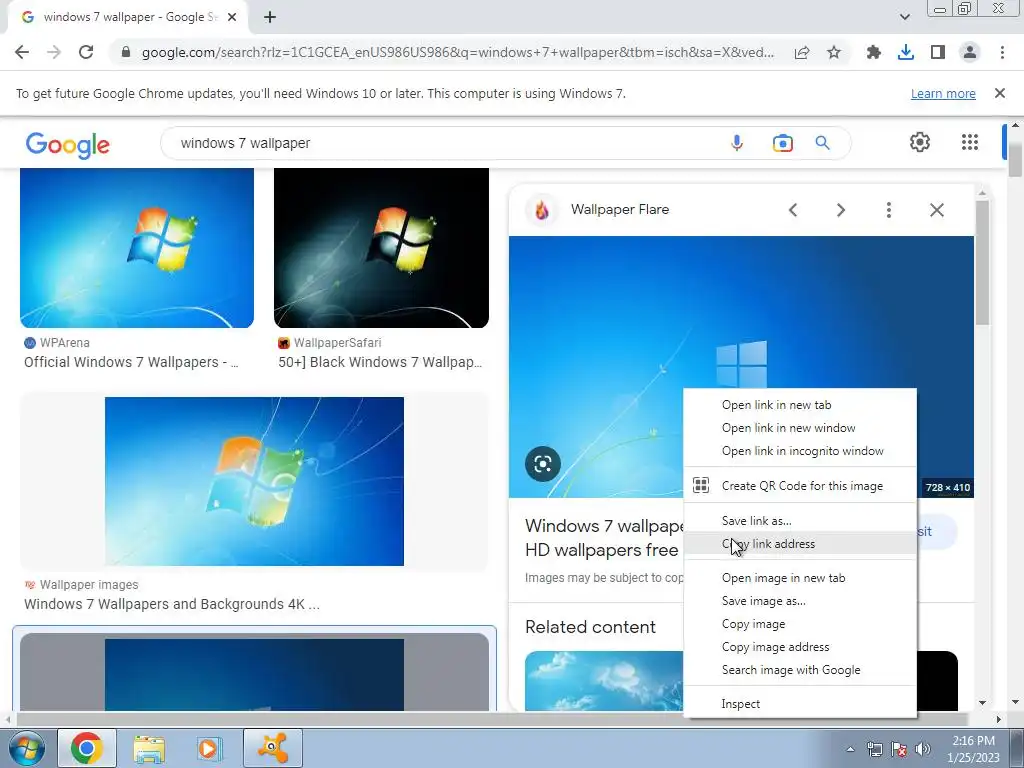This screenshot has width=1024, height=768.
Task: Show hidden tray icons arrow
Action: tap(850, 749)
